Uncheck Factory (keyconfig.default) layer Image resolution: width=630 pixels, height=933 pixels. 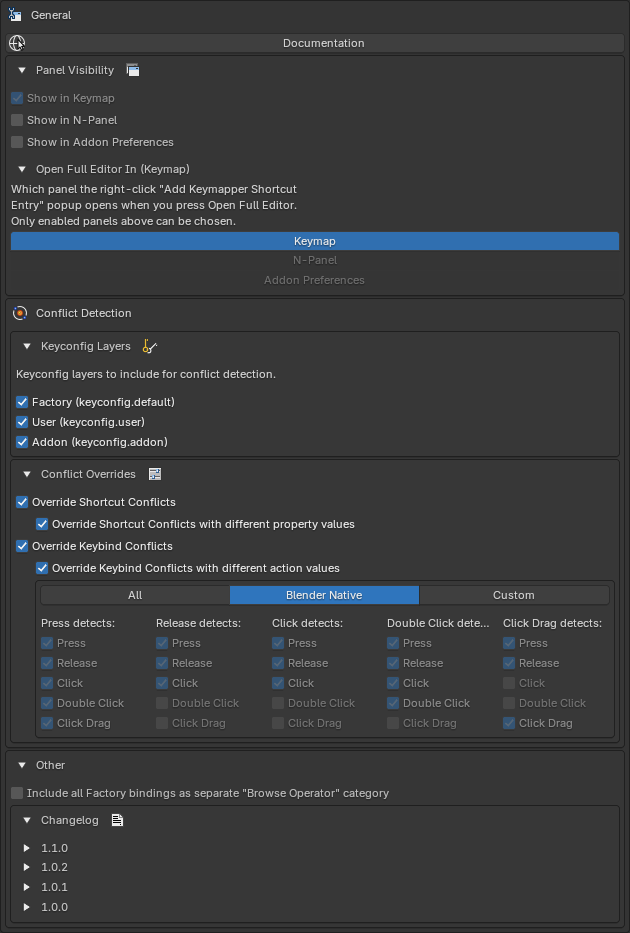point(22,402)
